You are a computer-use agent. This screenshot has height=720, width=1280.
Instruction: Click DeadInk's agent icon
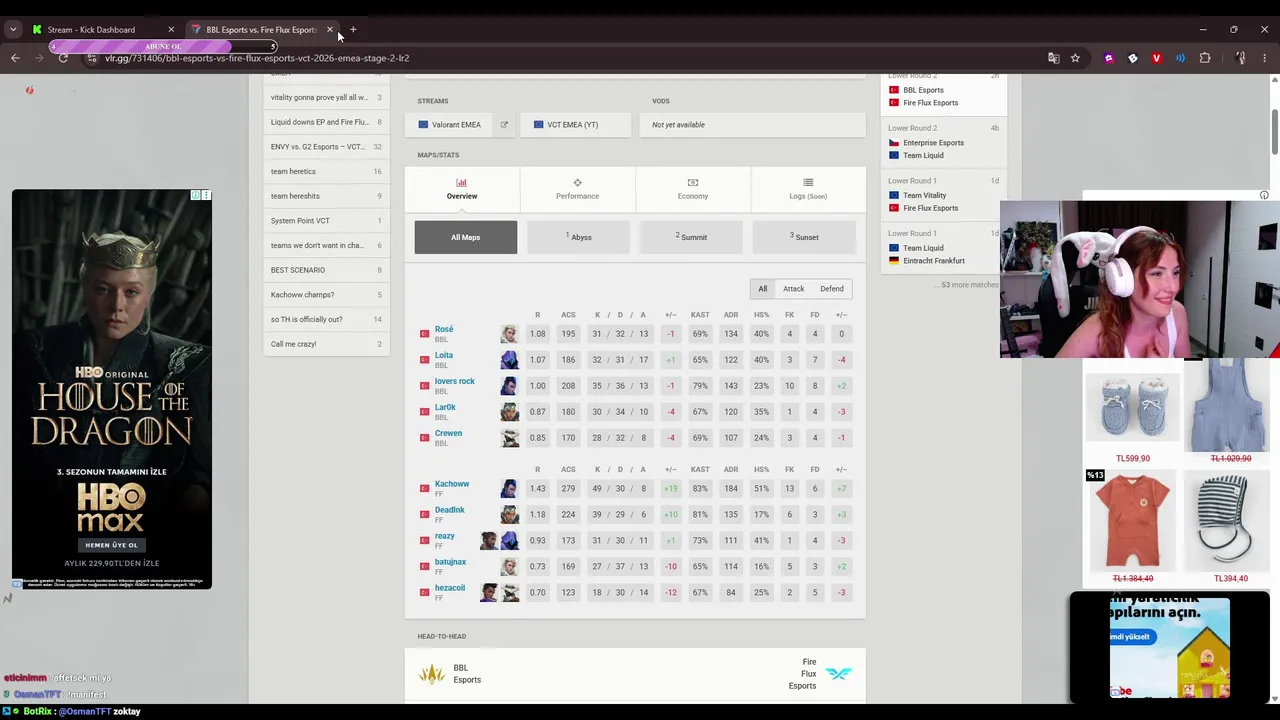pos(509,515)
